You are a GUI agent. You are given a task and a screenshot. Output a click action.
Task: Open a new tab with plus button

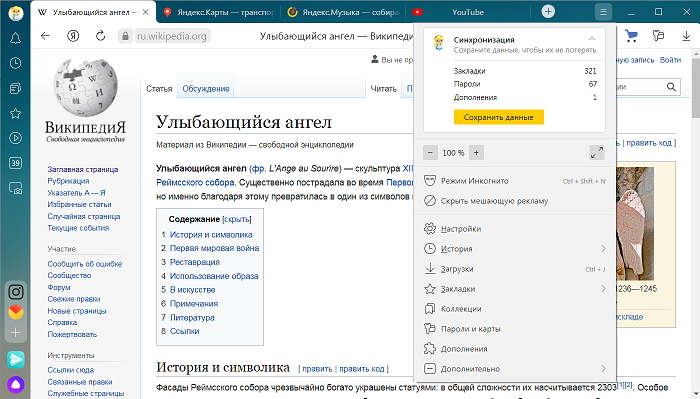548,12
